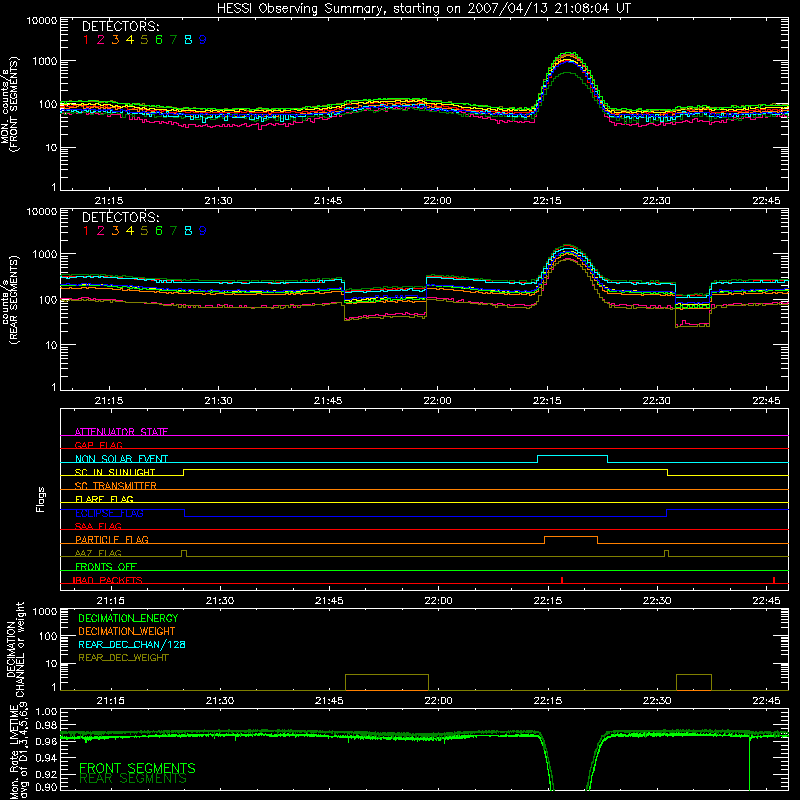Click REAR SEGMENTS label in livetime panel
Viewport: 800px width, 800px height.
pyautogui.click(x=133, y=779)
